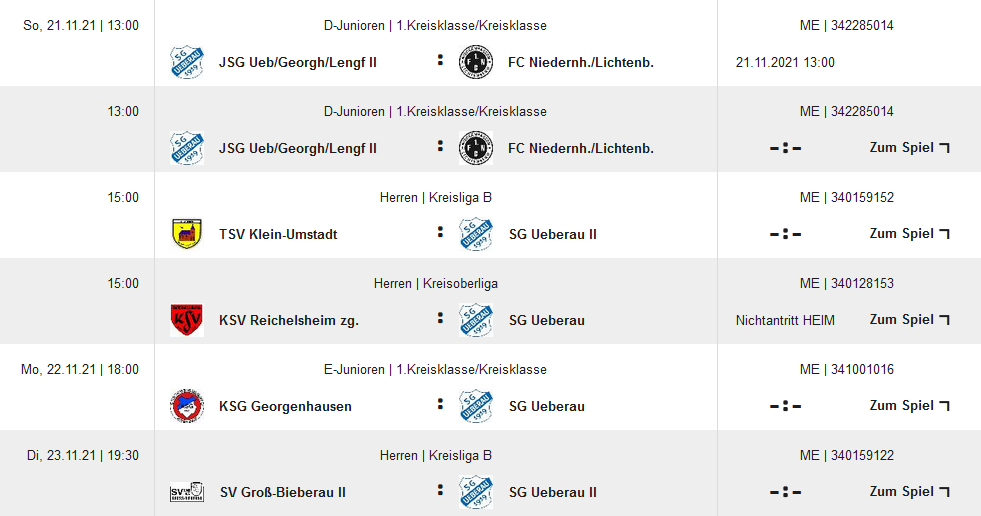Follow Zum Spiel link for KSG Georgenhausen match

point(909,406)
